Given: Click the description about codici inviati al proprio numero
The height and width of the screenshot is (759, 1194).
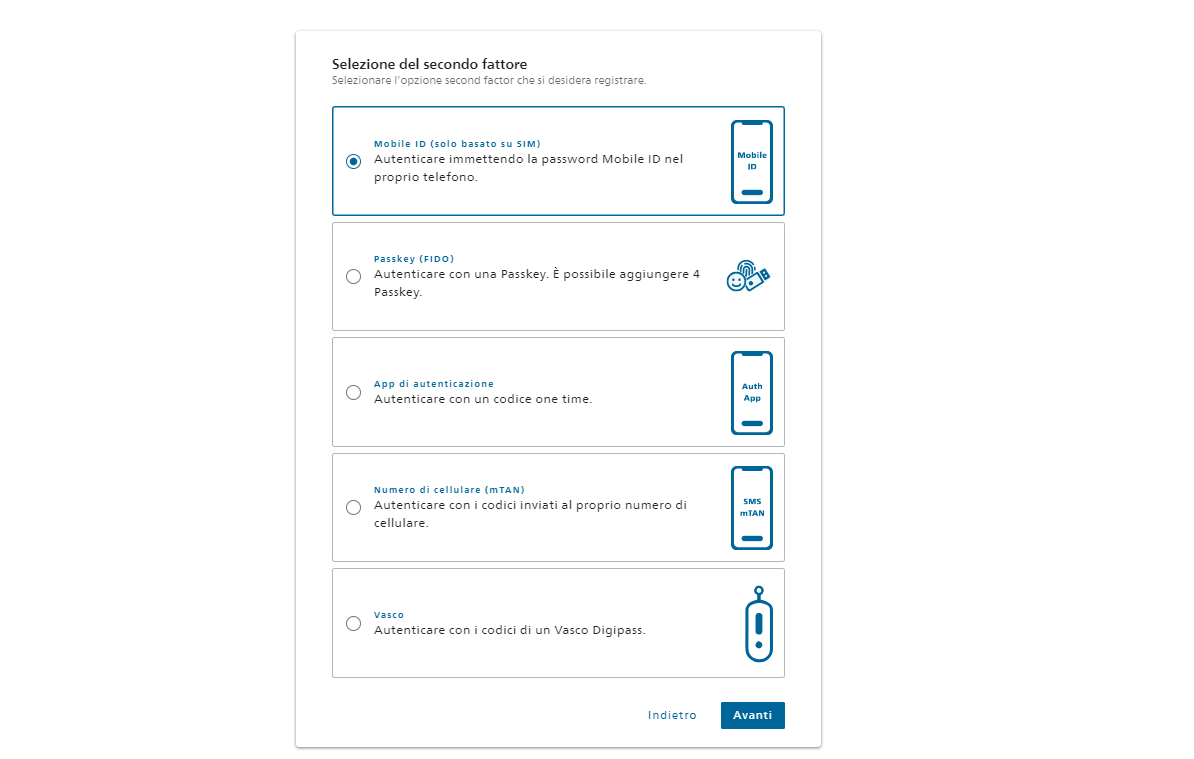Looking at the screenshot, I should (530, 514).
